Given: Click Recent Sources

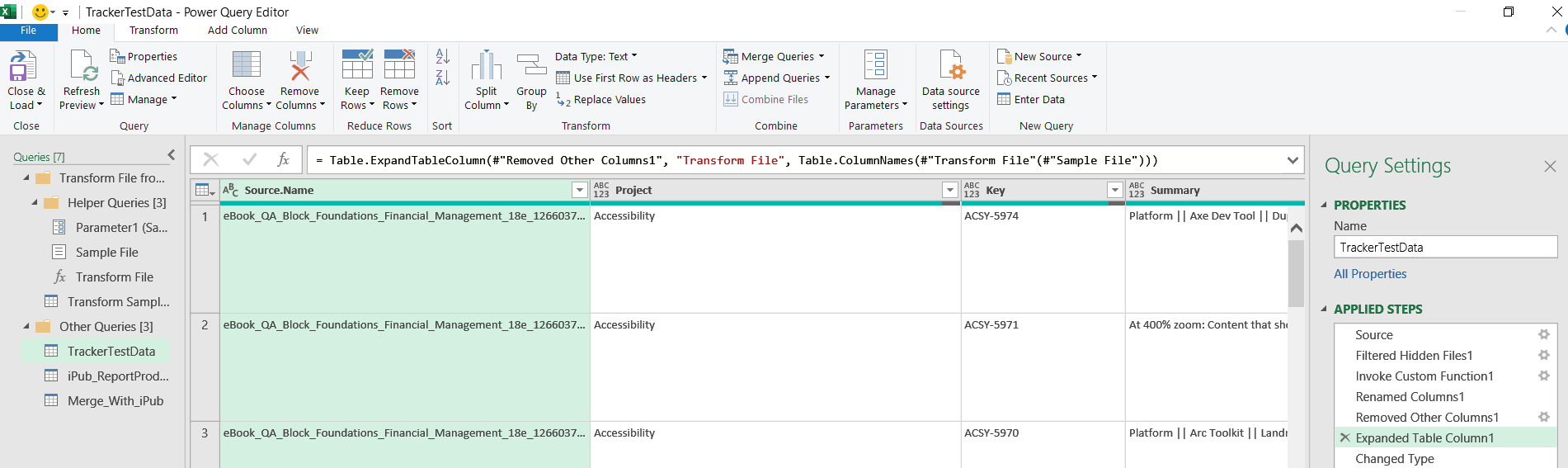Looking at the screenshot, I should click(1048, 78).
